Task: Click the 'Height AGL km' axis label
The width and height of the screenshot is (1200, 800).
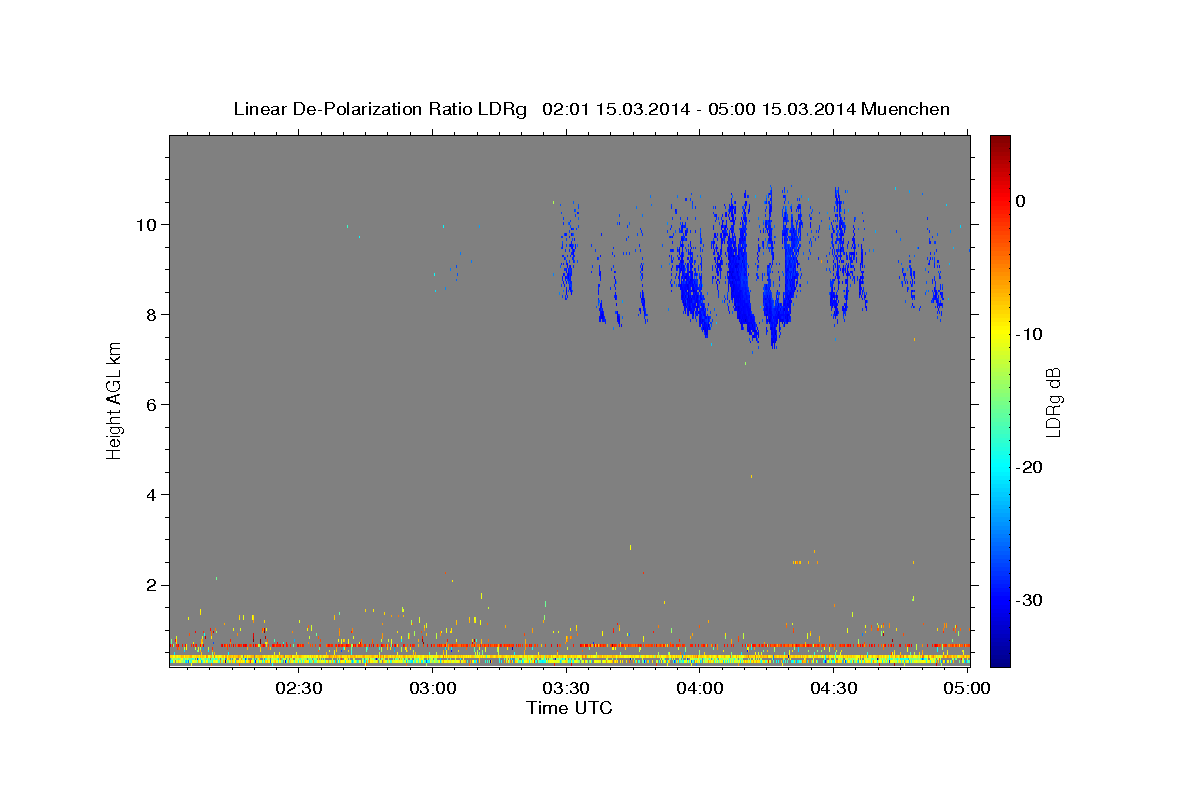Action: [x=115, y=400]
